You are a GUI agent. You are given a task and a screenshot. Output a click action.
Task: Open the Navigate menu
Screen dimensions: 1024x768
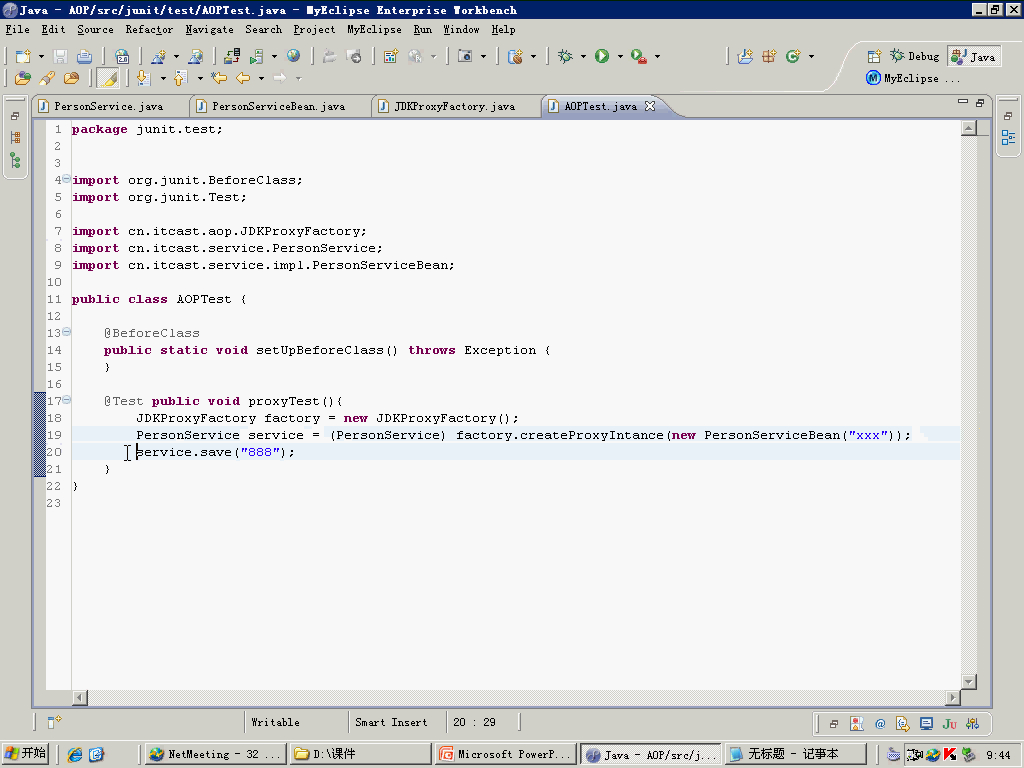(x=210, y=29)
